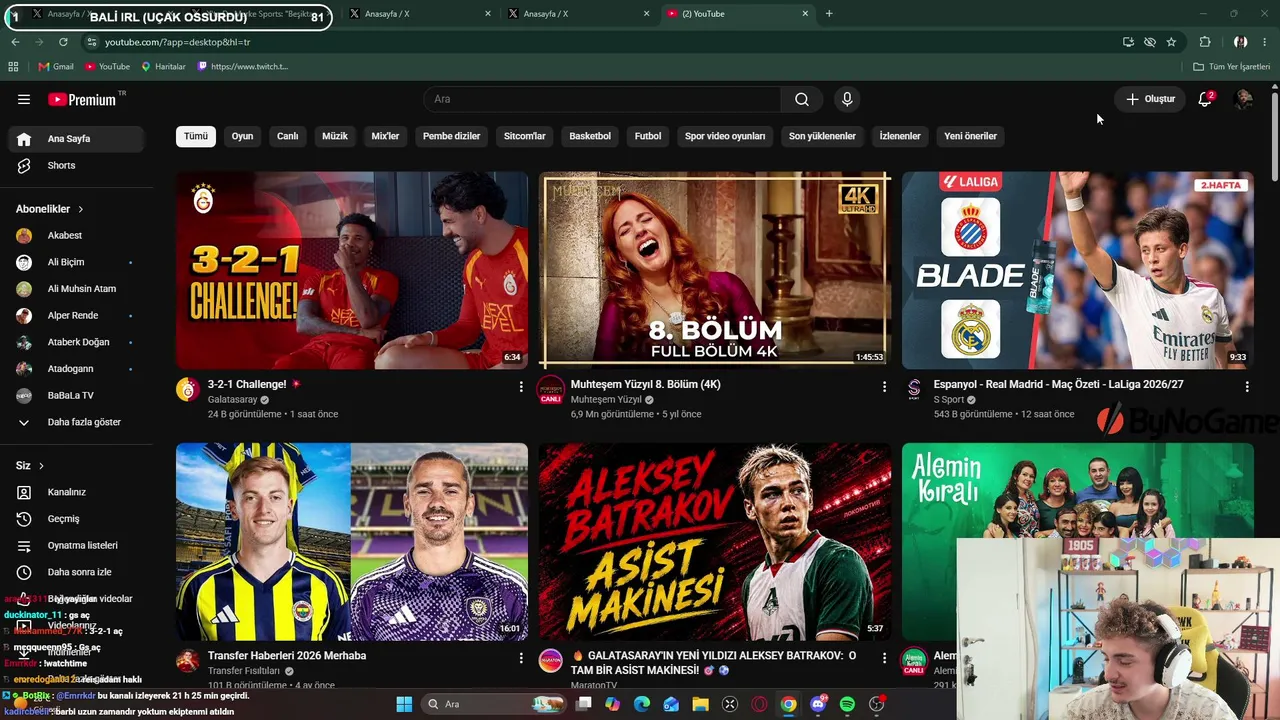The width and height of the screenshot is (1280, 720).
Task: Open Discord from the taskbar
Action: point(818,704)
